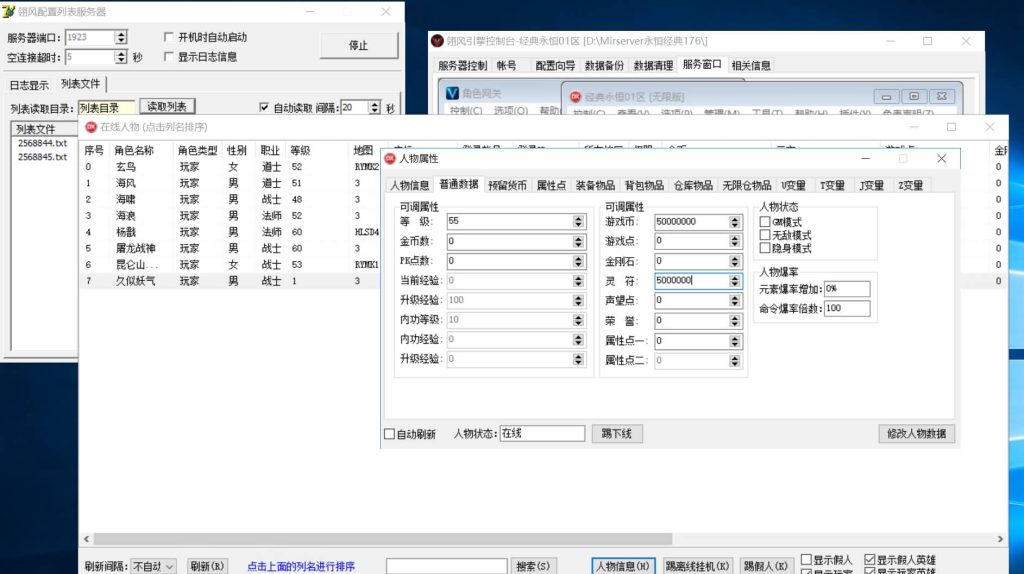Open 装备物品 tab

(x=595, y=185)
